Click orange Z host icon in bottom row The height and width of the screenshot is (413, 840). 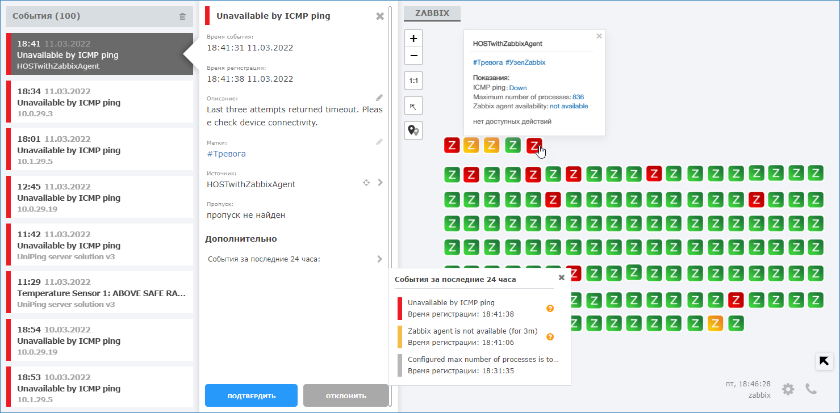tap(715, 322)
